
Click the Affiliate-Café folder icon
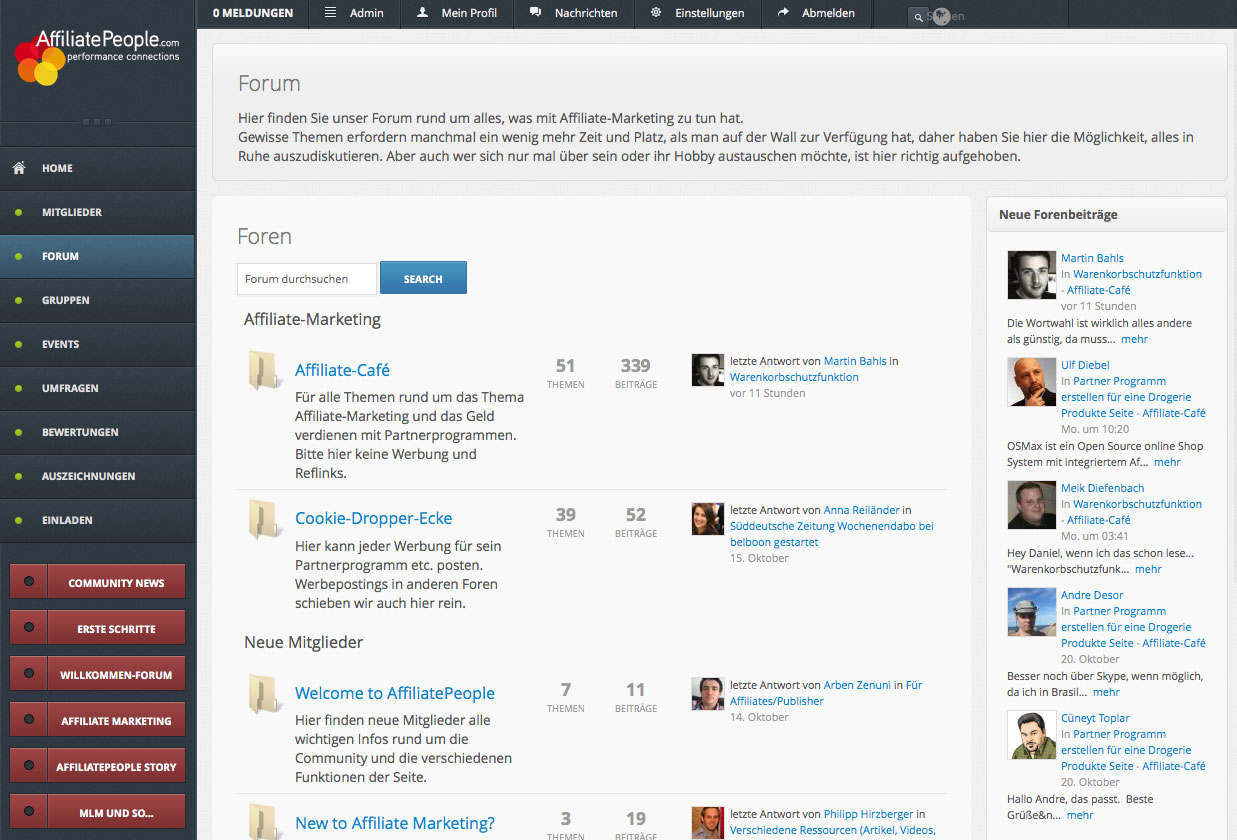click(264, 370)
